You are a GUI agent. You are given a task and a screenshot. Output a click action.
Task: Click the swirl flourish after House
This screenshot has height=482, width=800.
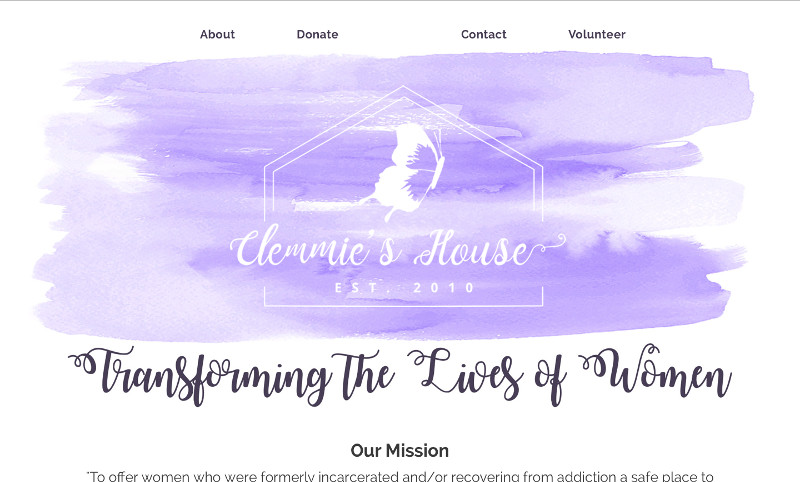coord(548,244)
